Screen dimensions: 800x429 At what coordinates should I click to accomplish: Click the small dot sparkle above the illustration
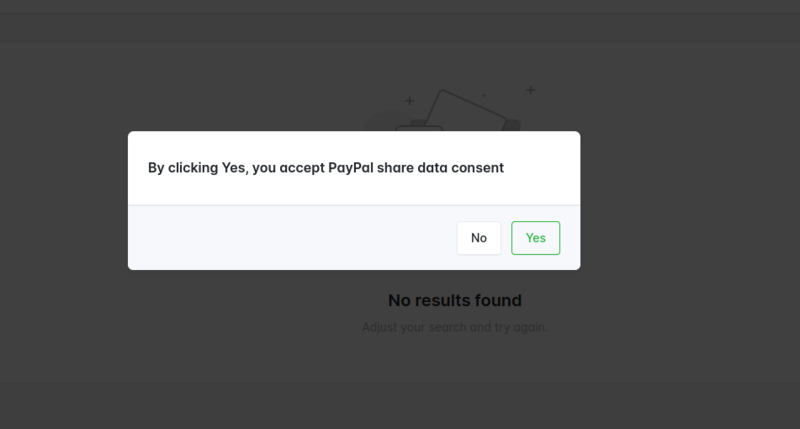tap(484, 97)
